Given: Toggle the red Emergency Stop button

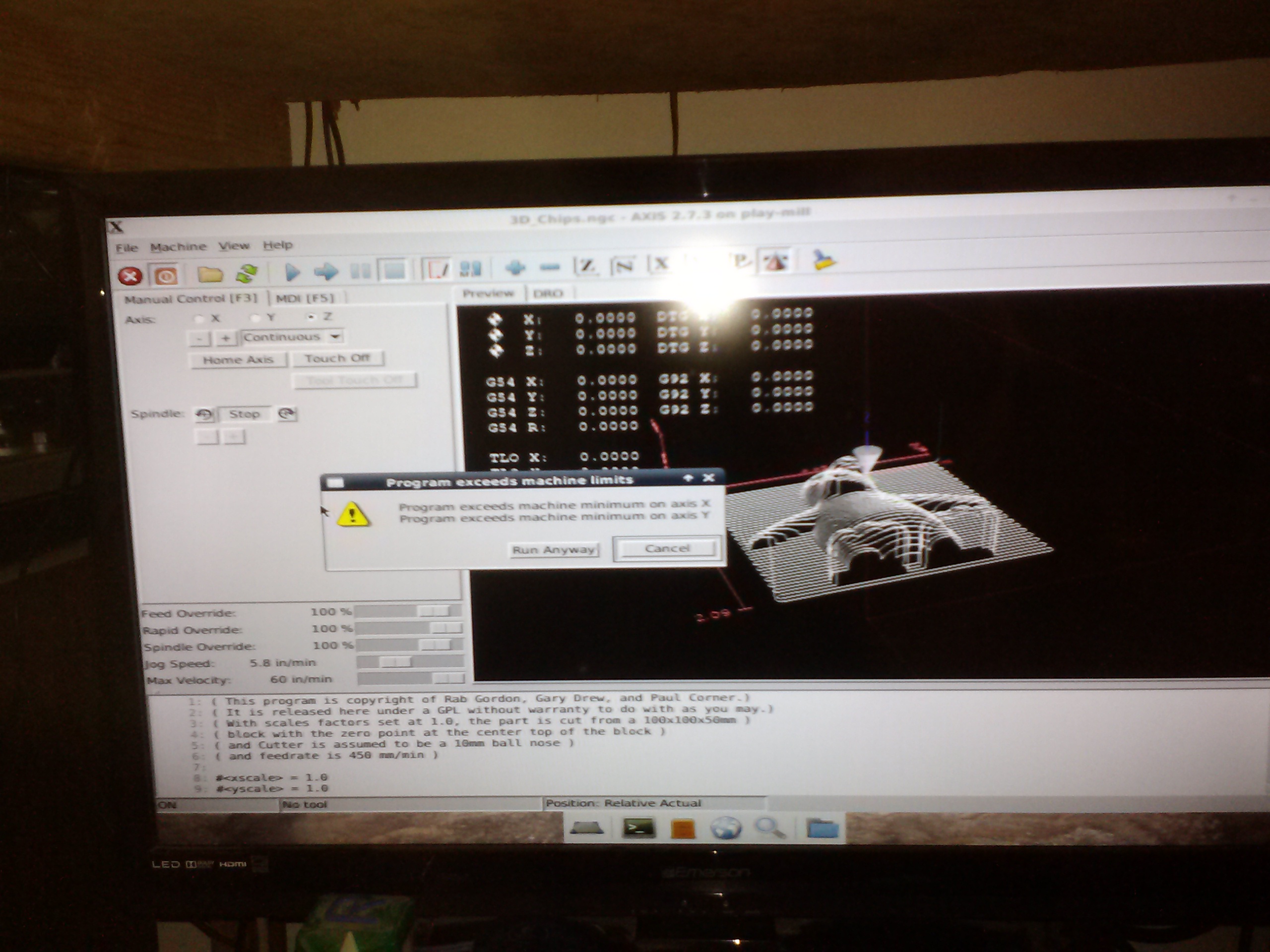Looking at the screenshot, I should tap(130, 276).
